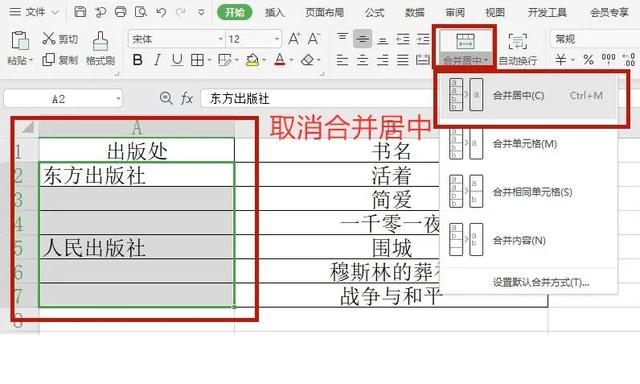640x384 pixels.
Task: Click the Print icon in quick access bar
Action: 121,12
